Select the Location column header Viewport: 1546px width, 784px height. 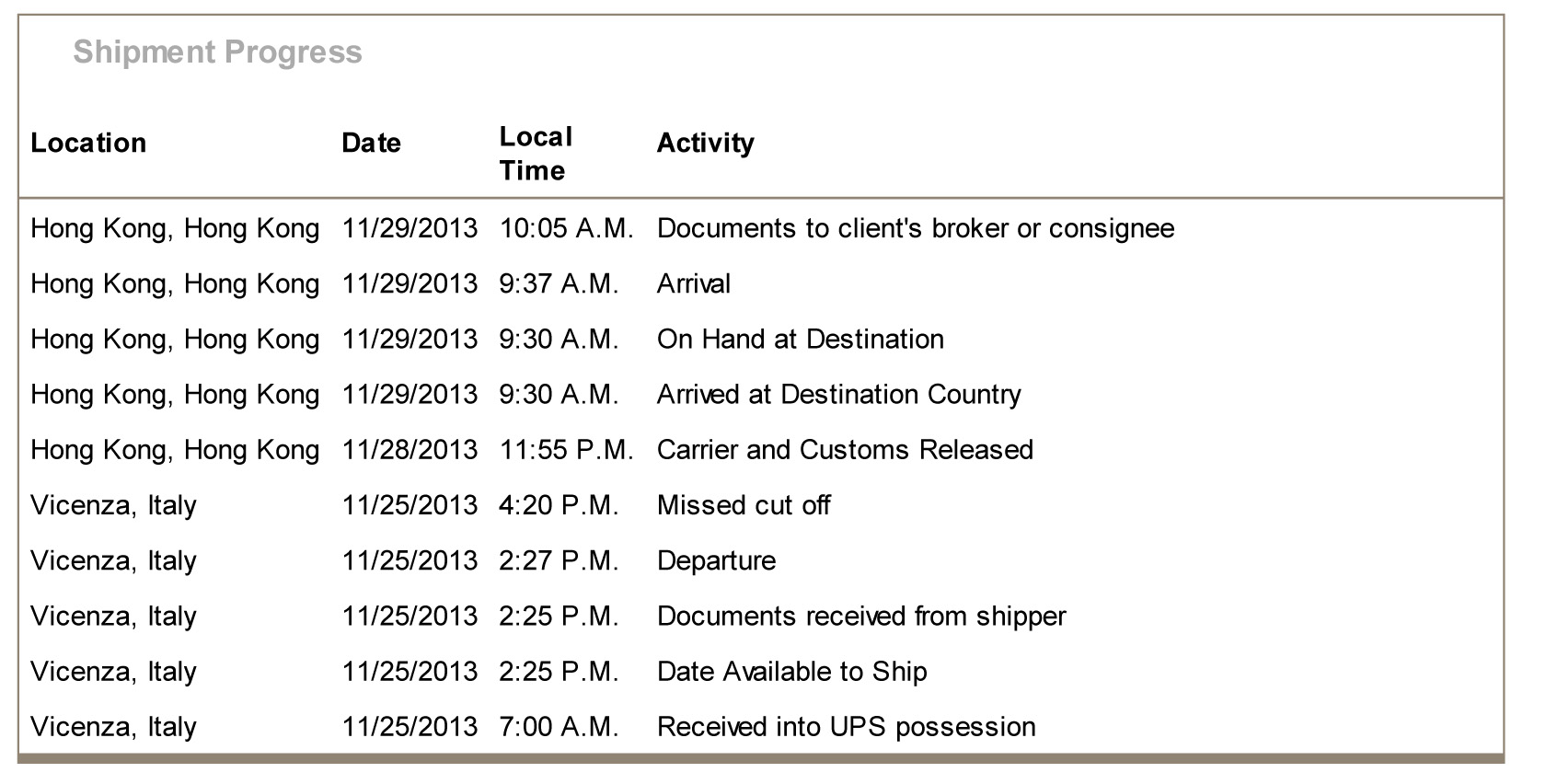point(88,144)
